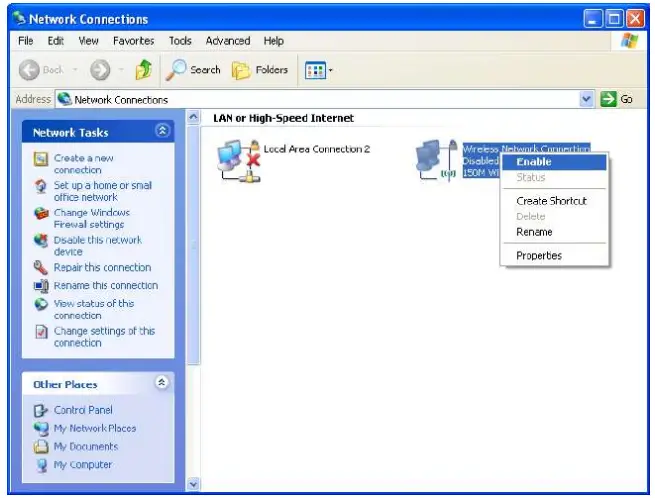655x498 pixels.
Task: Choose Properties in the context menu
Action: (x=554, y=256)
